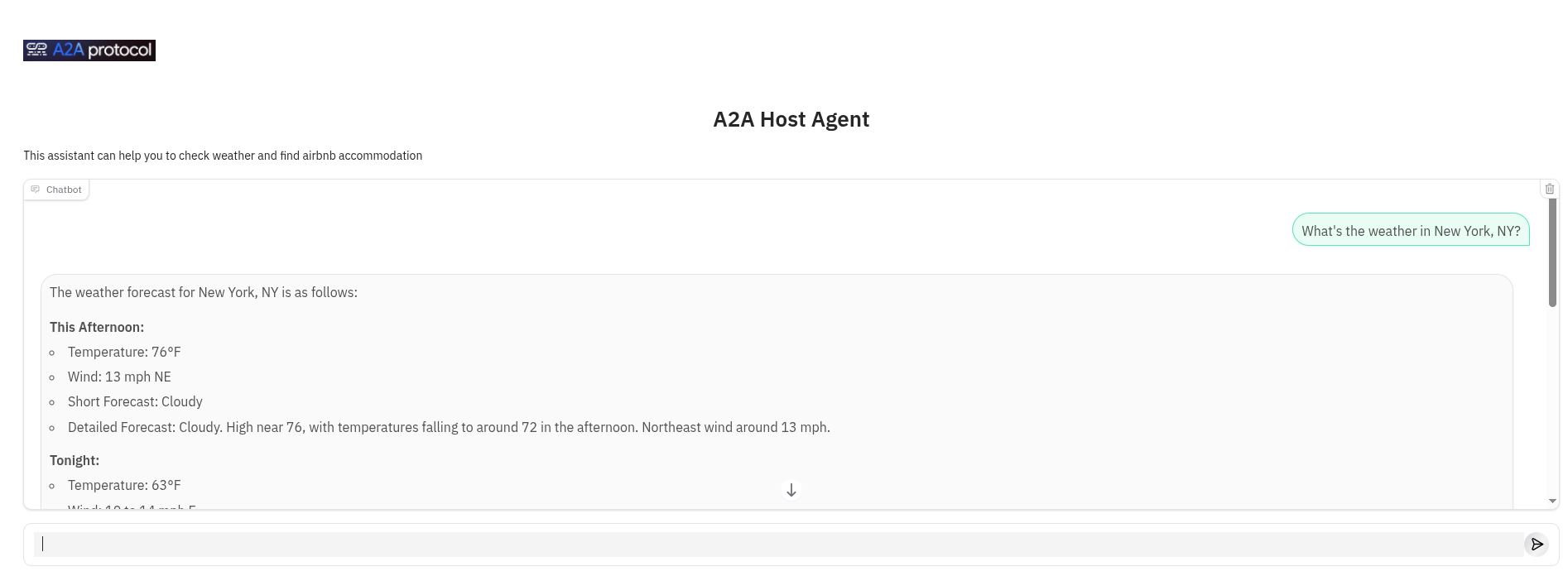Select the 'Short Forecast: Cloudy' line

[x=135, y=401]
